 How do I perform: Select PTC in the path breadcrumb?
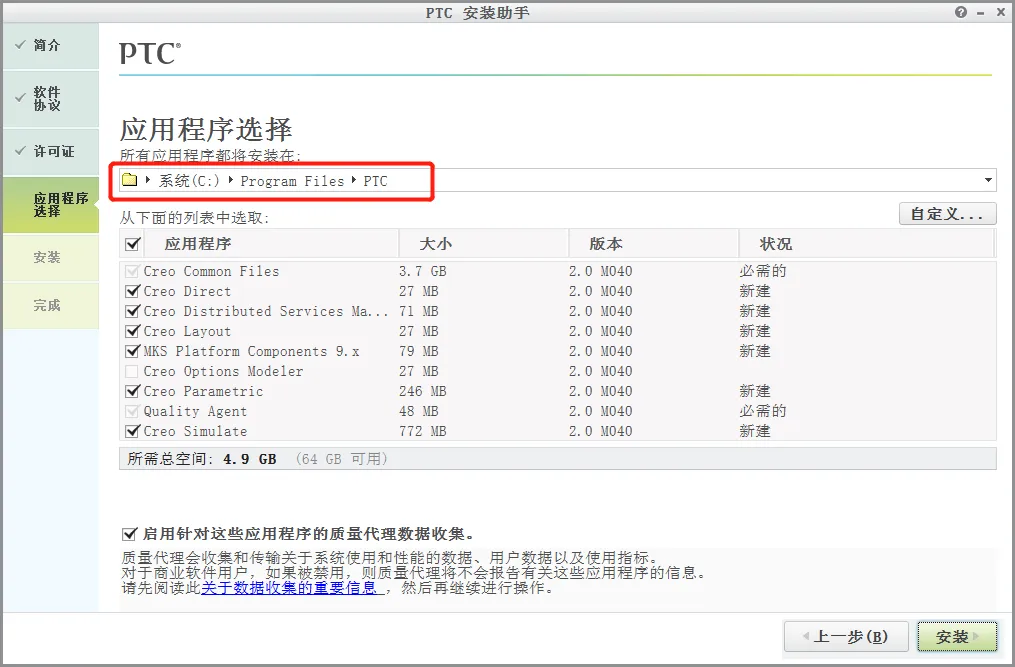pyautogui.click(x=375, y=181)
